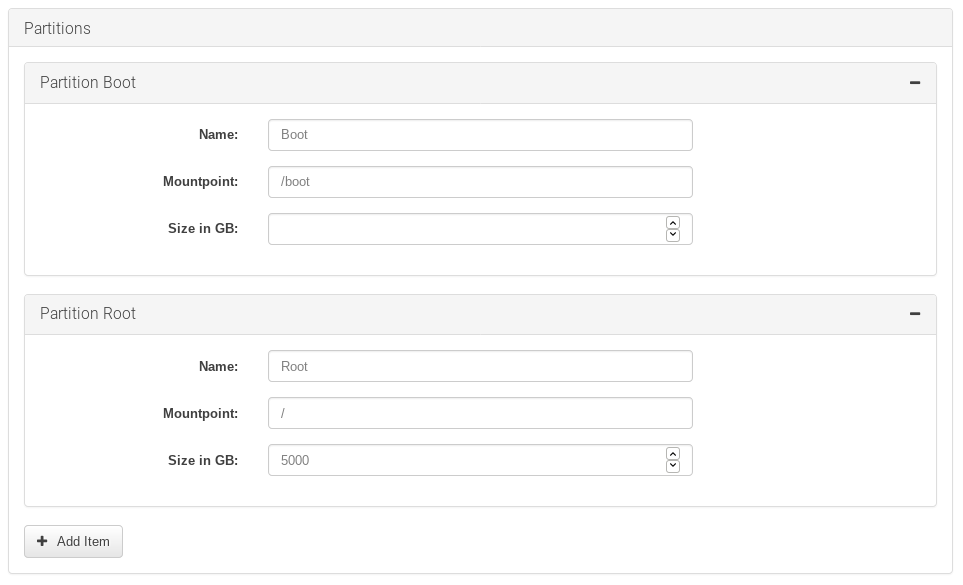Viewport: 963px width, 585px height.
Task: Click the Partition Boot panel title
Action: [88, 83]
